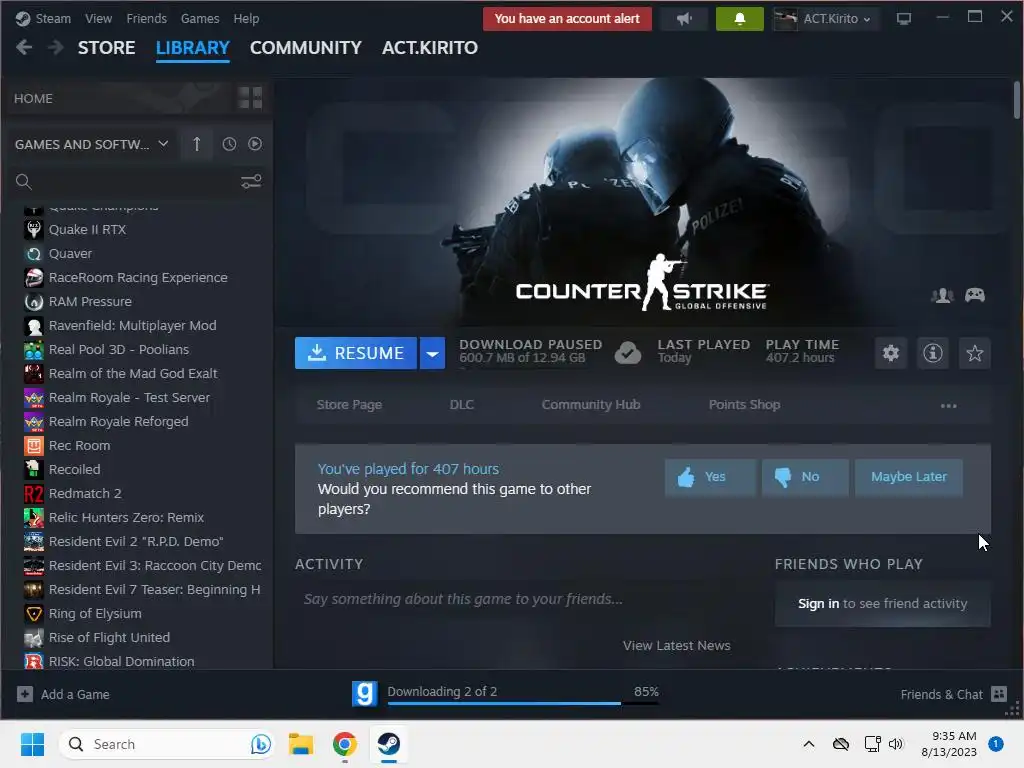Expand Games and Software dropdown
1024x768 pixels.
(163, 144)
